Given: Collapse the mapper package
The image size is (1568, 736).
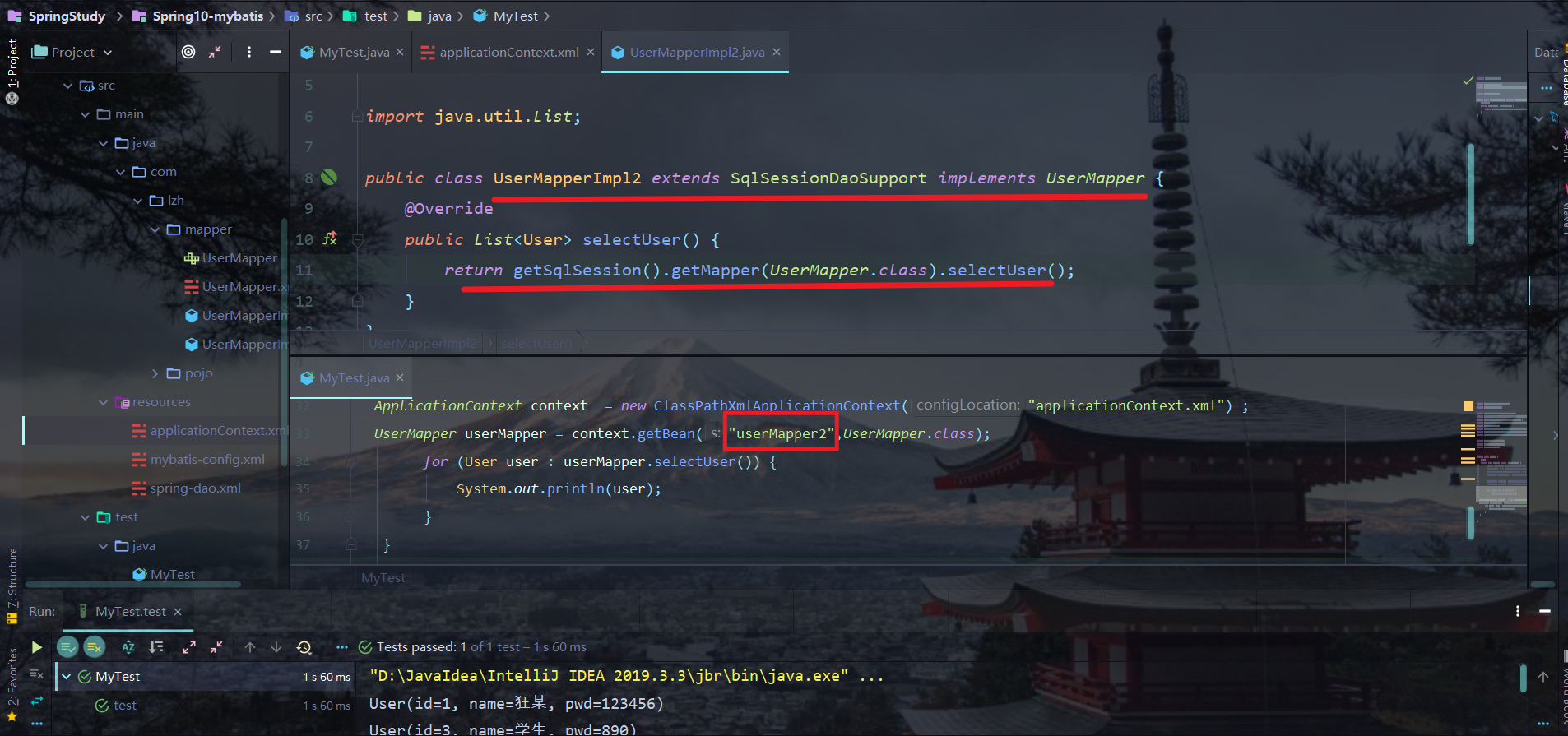Looking at the screenshot, I should click(155, 229).
